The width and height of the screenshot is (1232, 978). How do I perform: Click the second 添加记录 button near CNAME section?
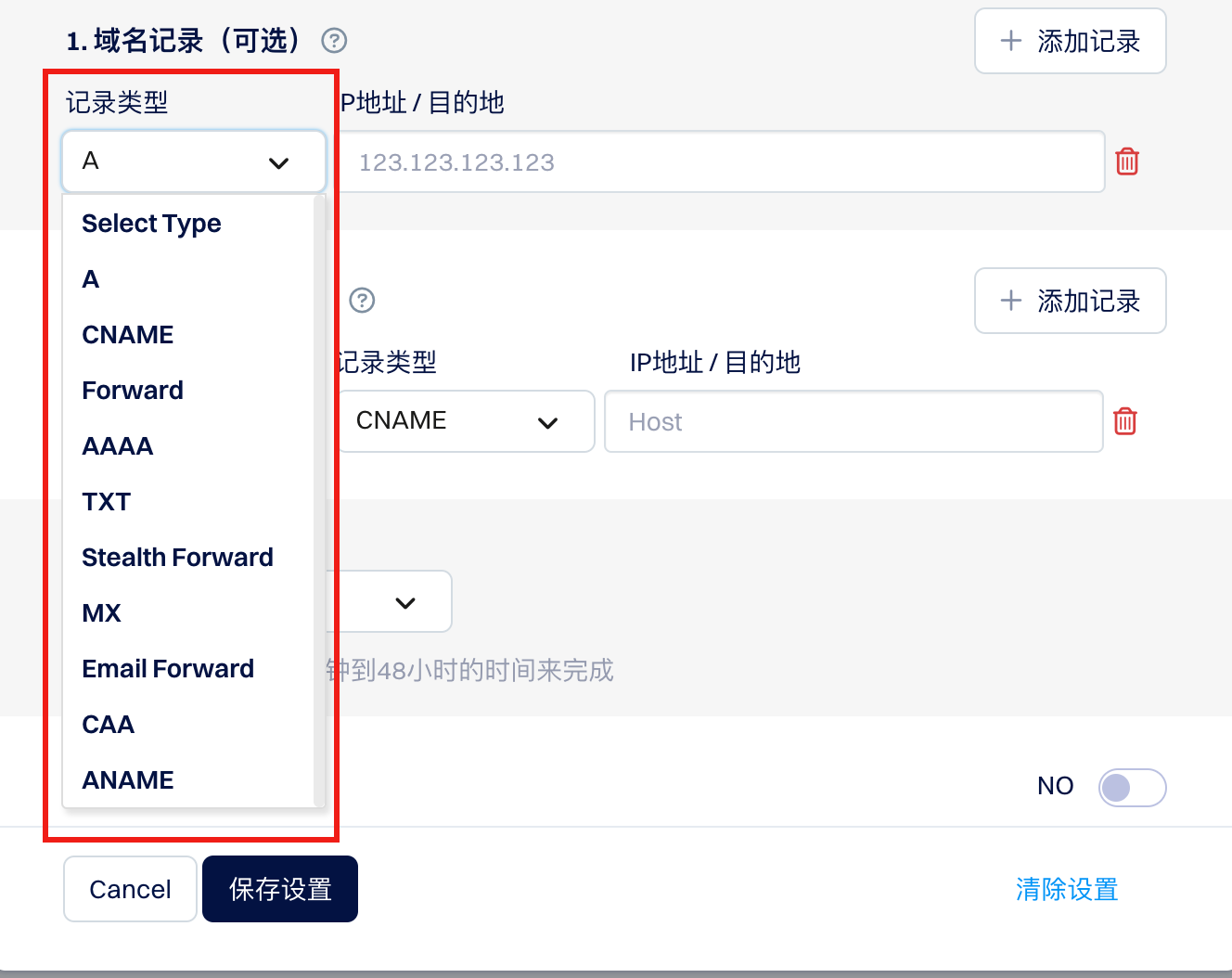coord(1070,301)
